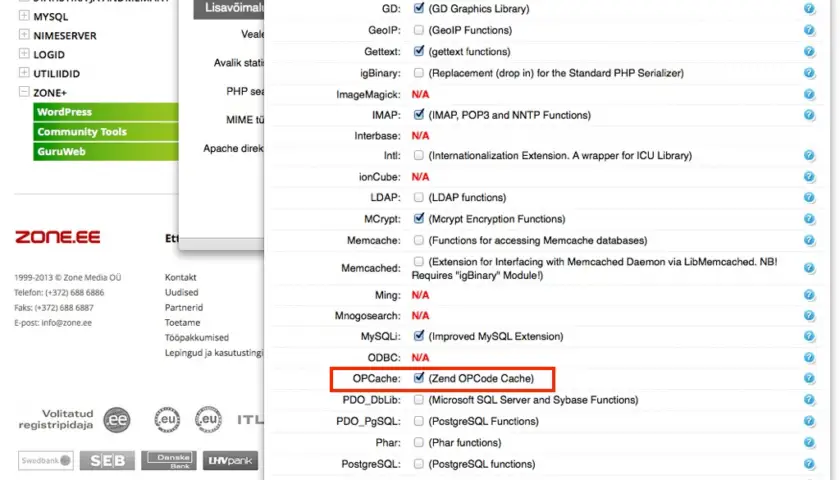
Task: Open help icon for PDO_PgSQL row
Action: (x=809, y=421)
